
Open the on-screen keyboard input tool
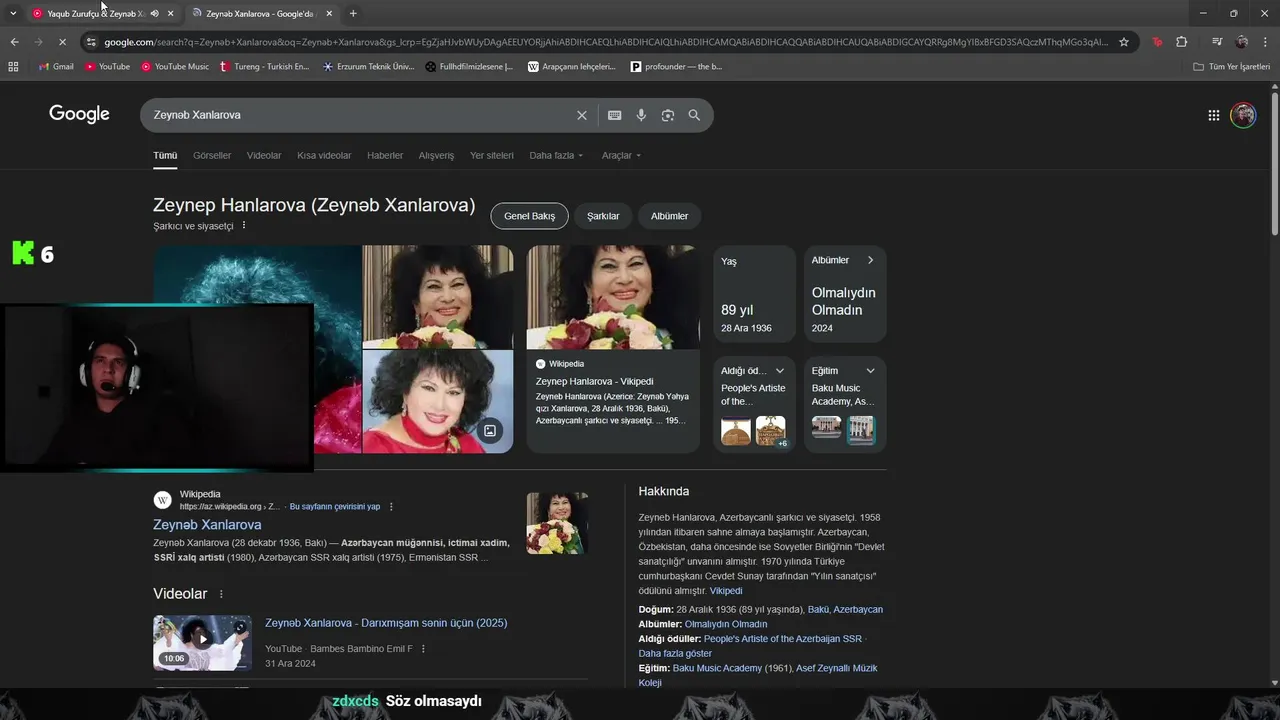tap(615, 115)
